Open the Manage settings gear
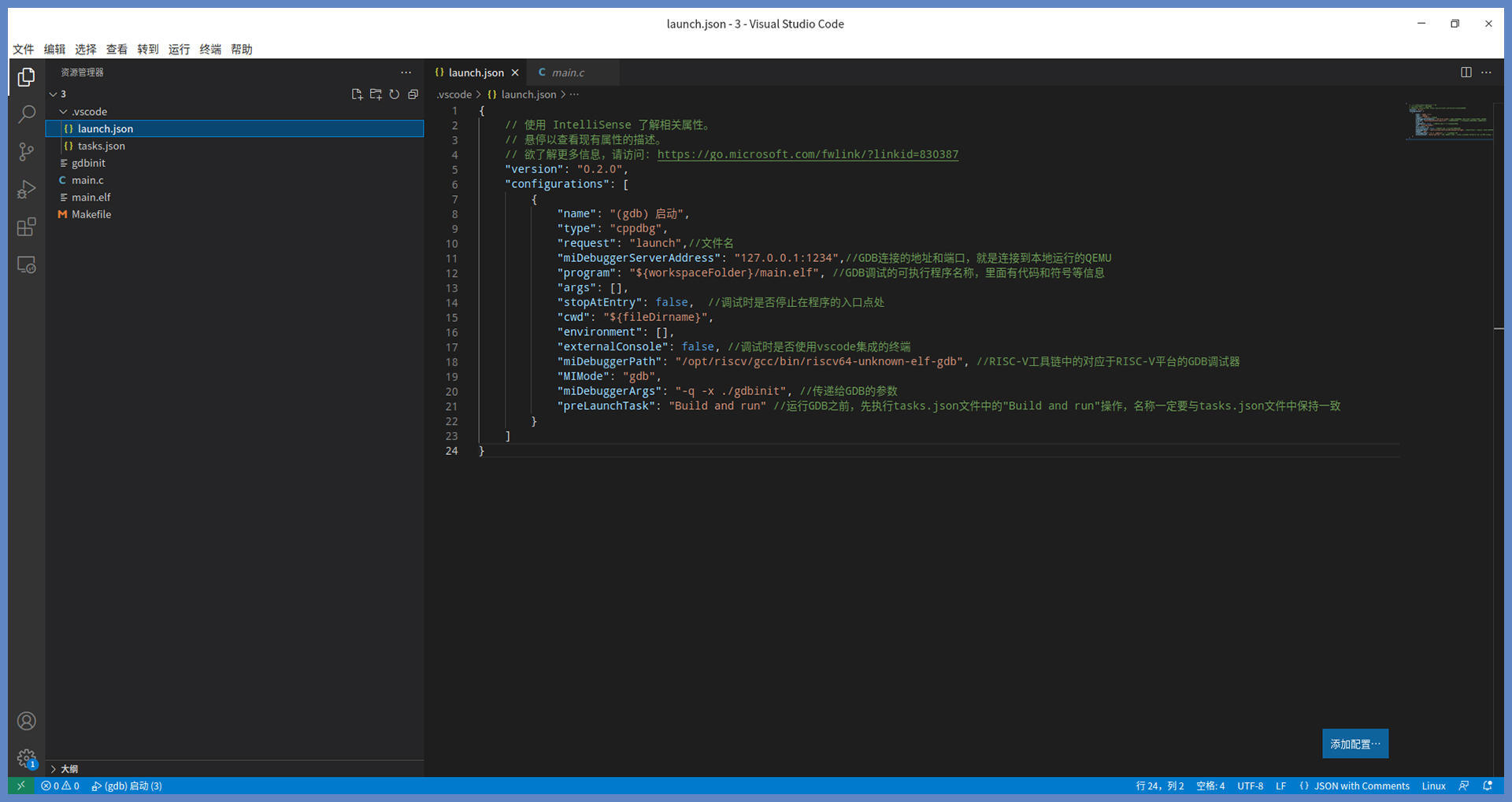 (x=26, y=758)
